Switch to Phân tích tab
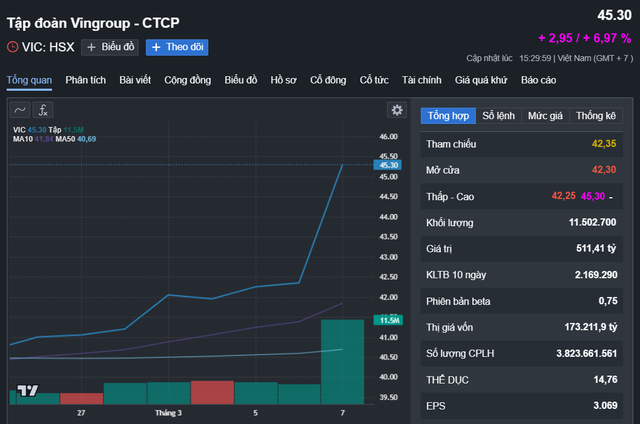 87,79
